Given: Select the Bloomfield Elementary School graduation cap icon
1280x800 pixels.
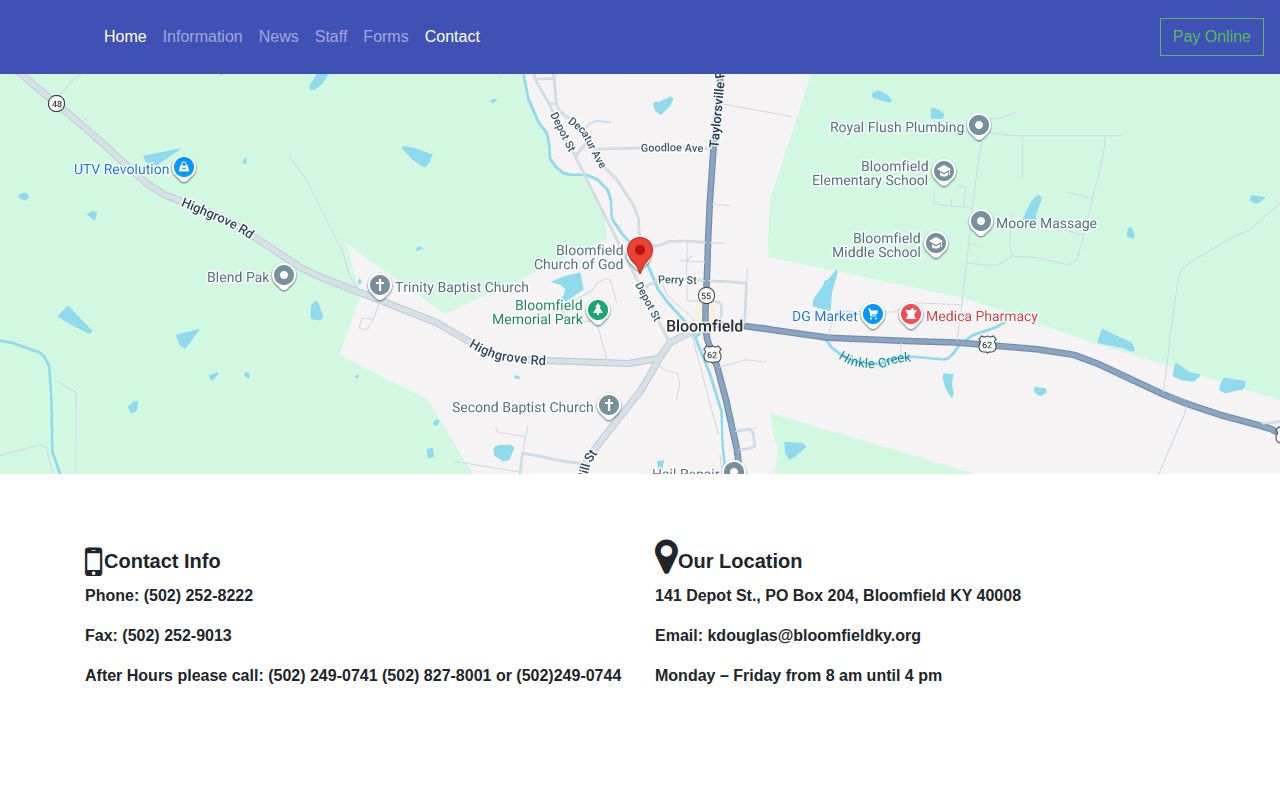Looking at the screenshot, I should click(x=943, y=173).
